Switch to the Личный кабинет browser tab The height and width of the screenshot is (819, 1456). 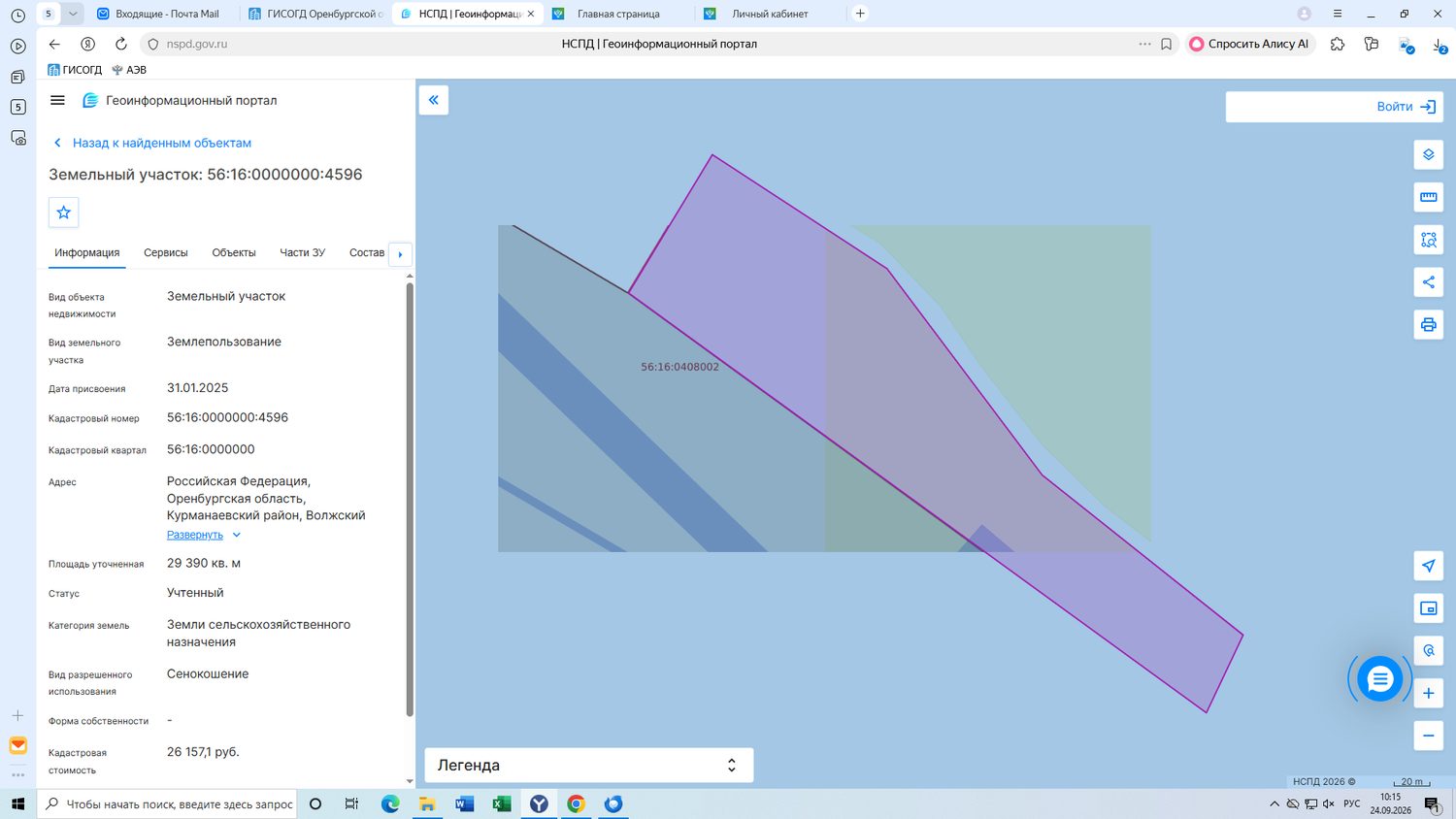click(x=770, y=14)
